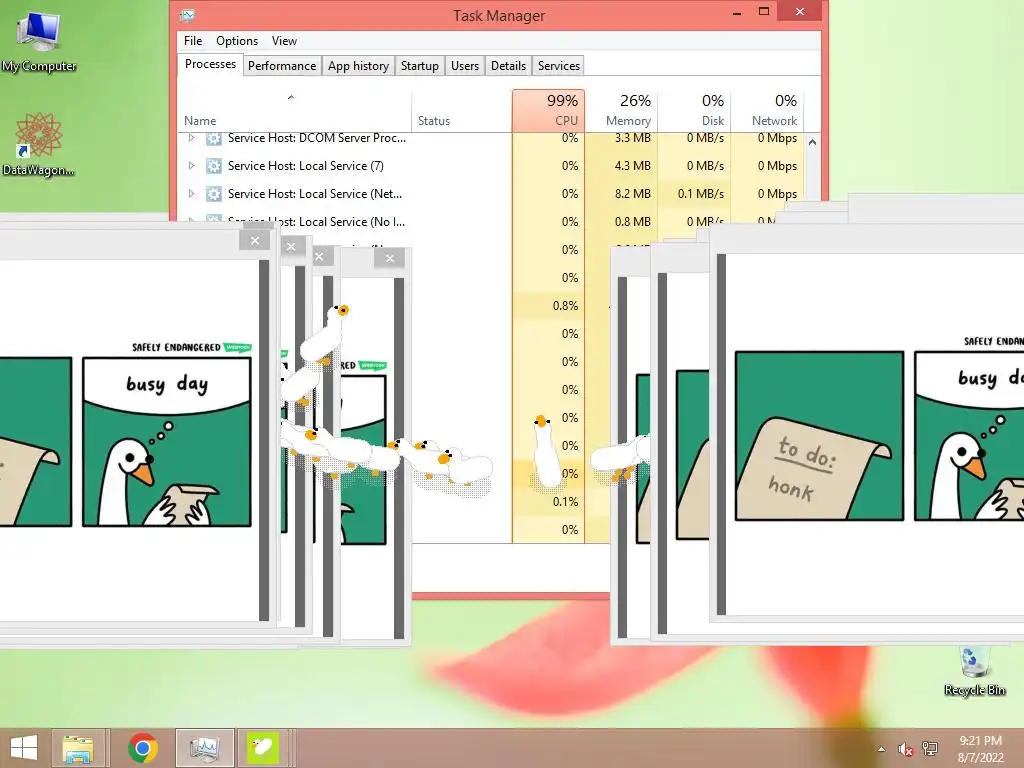The image size is (1024, 768).
Task: Click the 0.1% CPU value
Action: (x=566, y=502)
